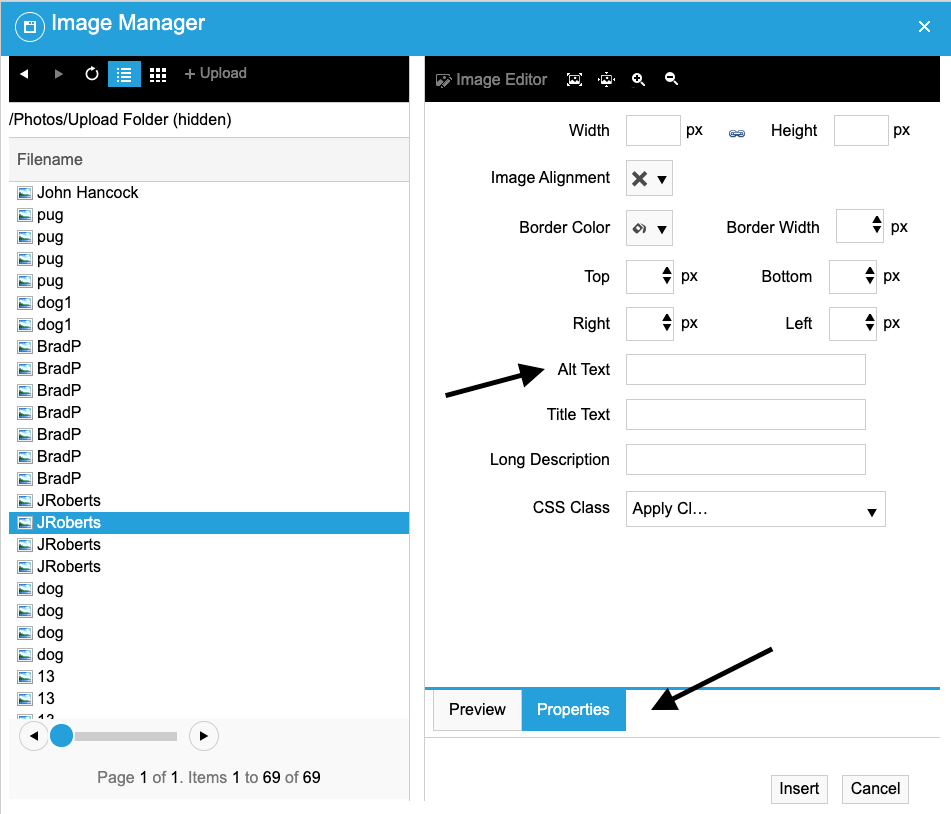Toggle list view for filenames
951x814 pixels.
(x=124, y=73)
